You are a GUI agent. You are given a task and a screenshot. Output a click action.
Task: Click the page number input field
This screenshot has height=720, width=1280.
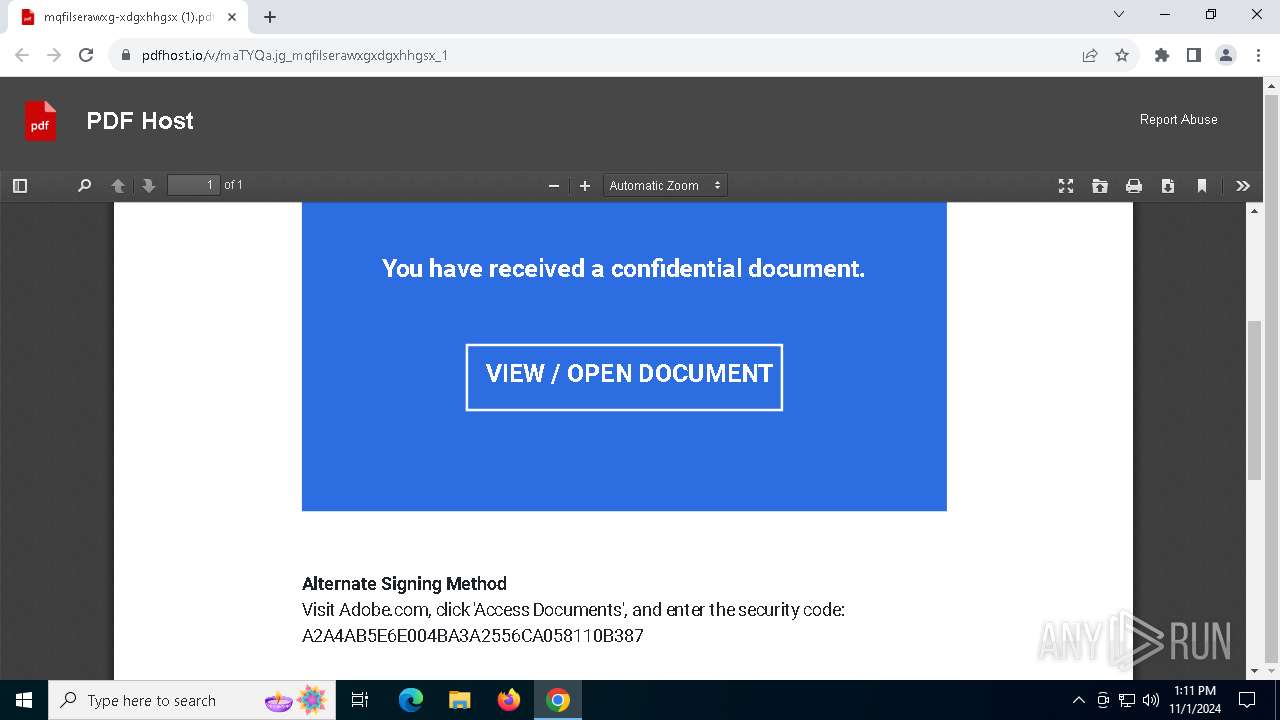point(194,185)
